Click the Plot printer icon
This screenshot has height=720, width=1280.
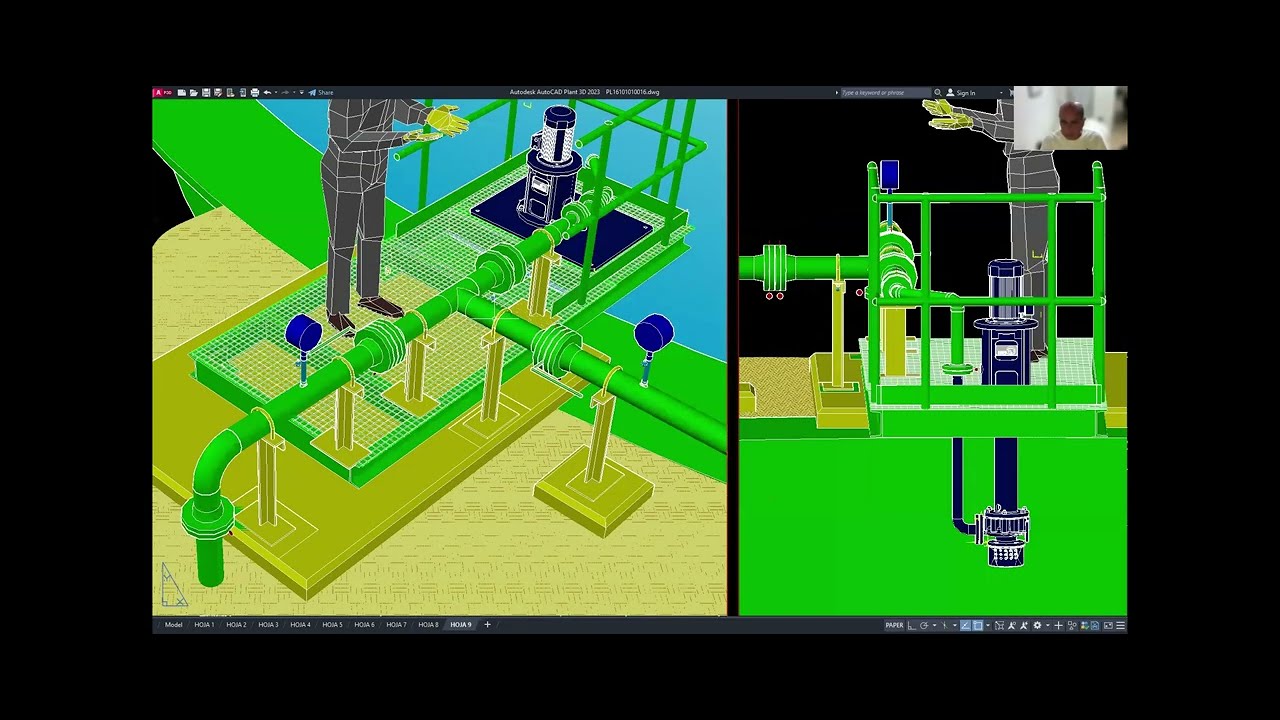click(255, 92)
